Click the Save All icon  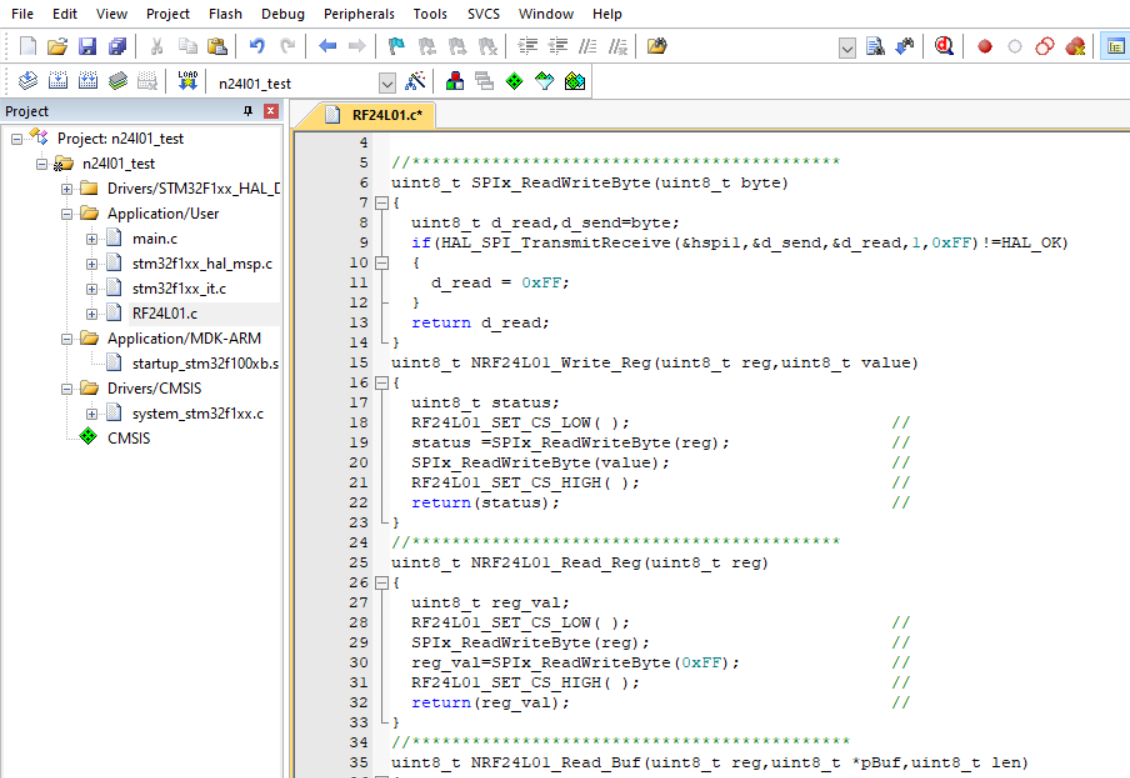tap(118, 46)
